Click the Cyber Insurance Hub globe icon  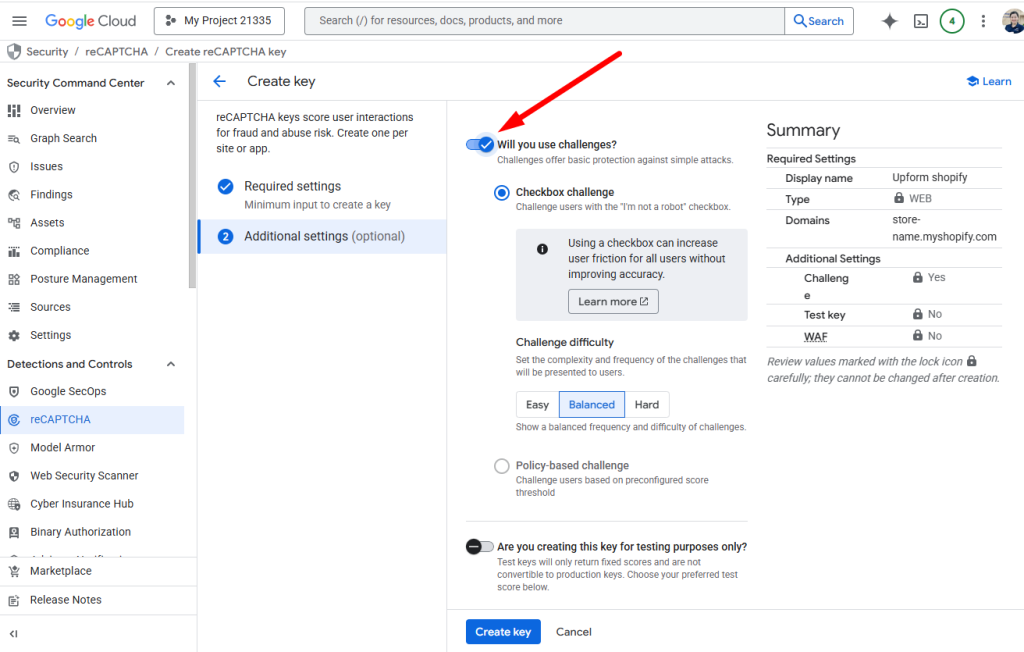pos(14,504)
